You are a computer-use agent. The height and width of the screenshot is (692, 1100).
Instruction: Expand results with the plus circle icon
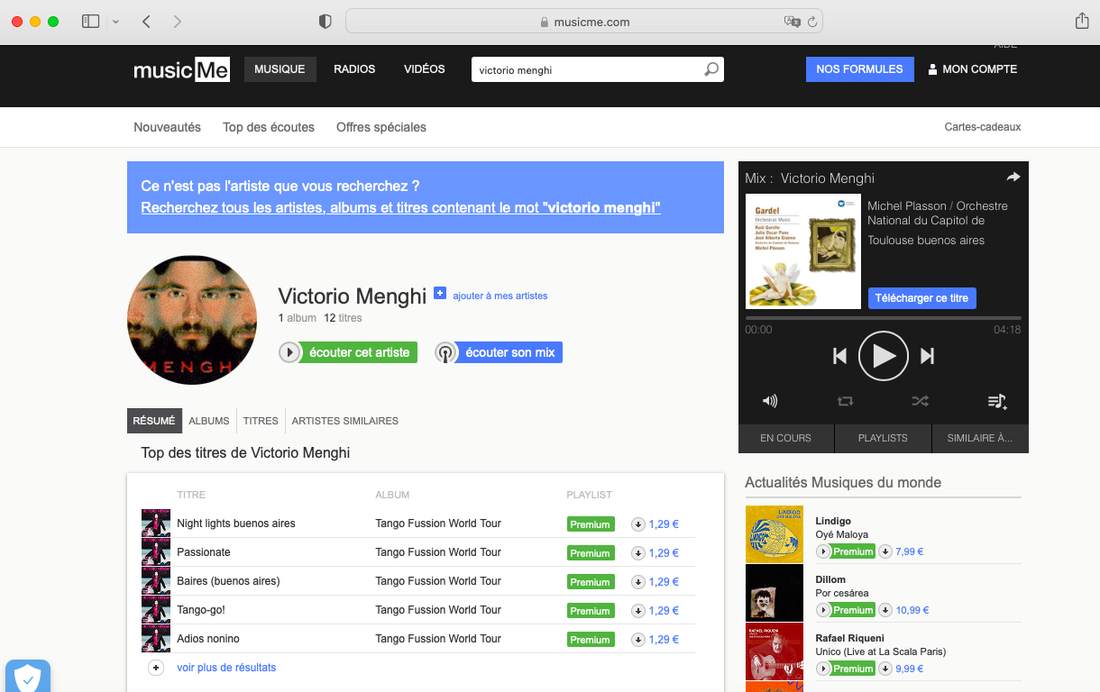156,667
